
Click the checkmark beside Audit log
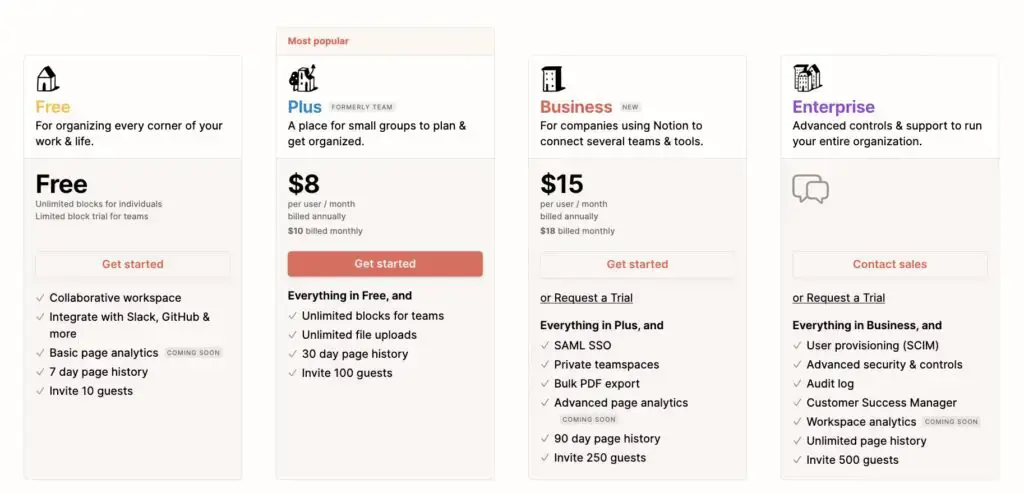[x=797, y=384]
